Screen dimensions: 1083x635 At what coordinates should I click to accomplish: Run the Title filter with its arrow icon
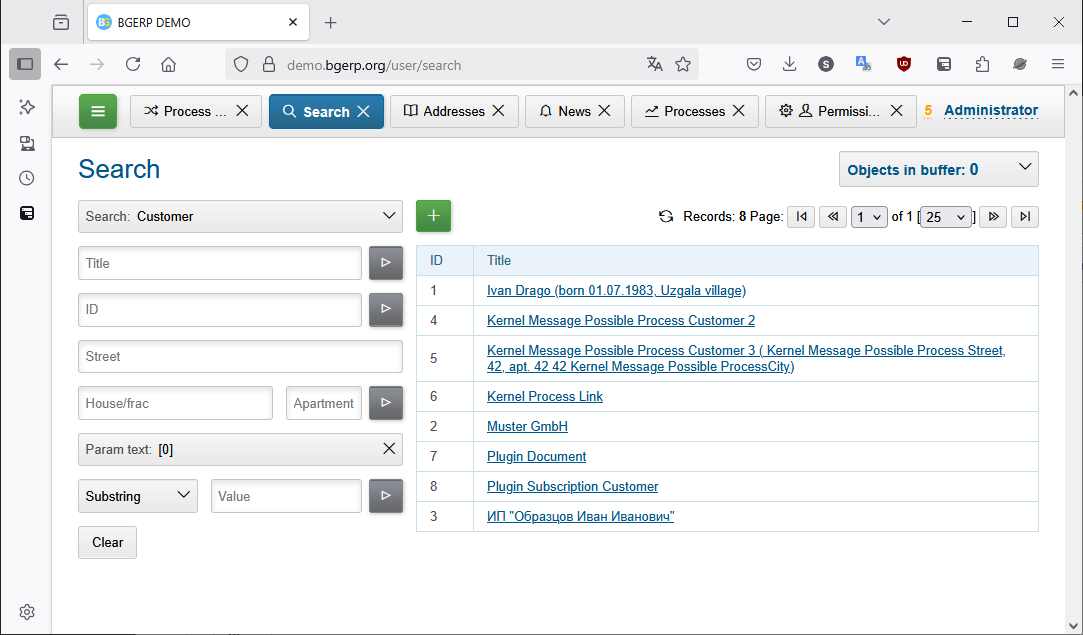click(386, 262)
